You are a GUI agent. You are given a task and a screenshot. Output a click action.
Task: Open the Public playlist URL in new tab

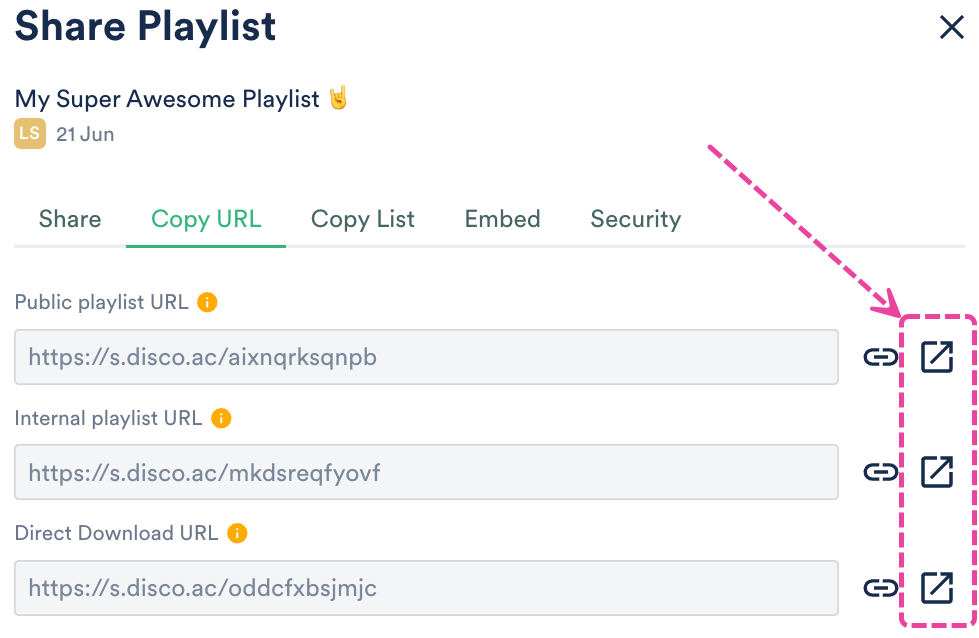pos(937,357)
